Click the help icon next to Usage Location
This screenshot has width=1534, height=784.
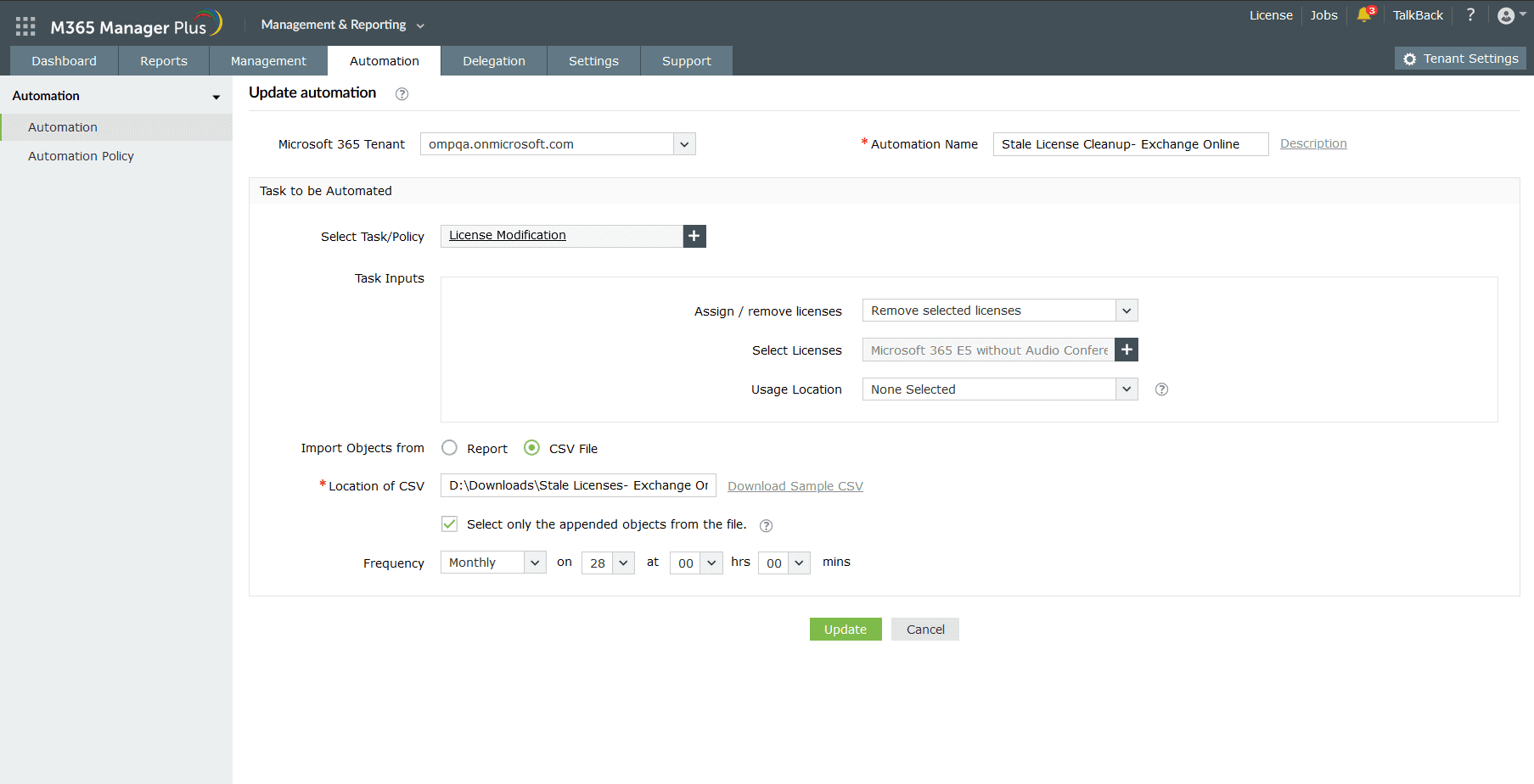1161,389
